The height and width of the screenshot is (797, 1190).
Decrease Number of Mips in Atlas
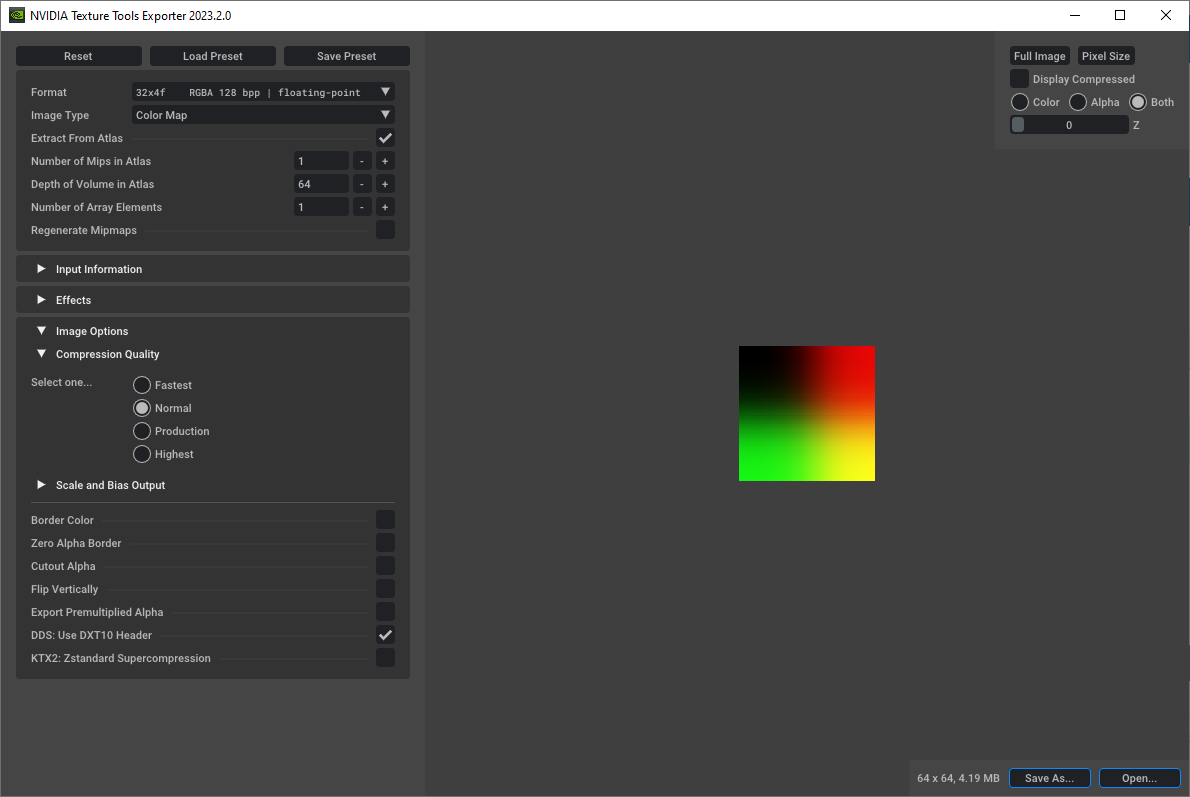point(361,161)
